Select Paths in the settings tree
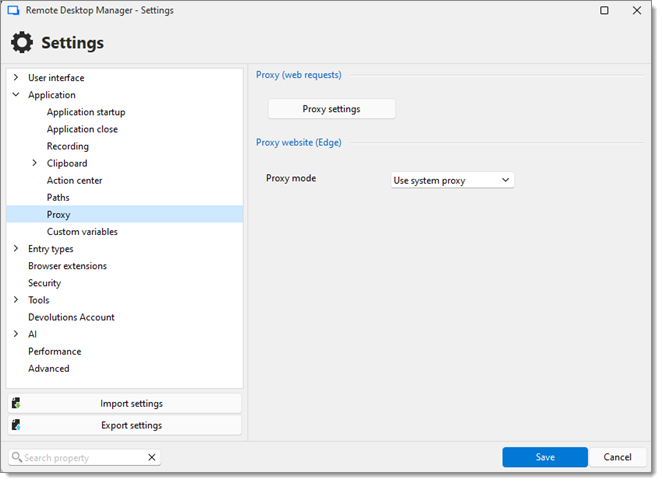Screen dimensions: 662x483 pyautogui.click(x=58, y=197)
